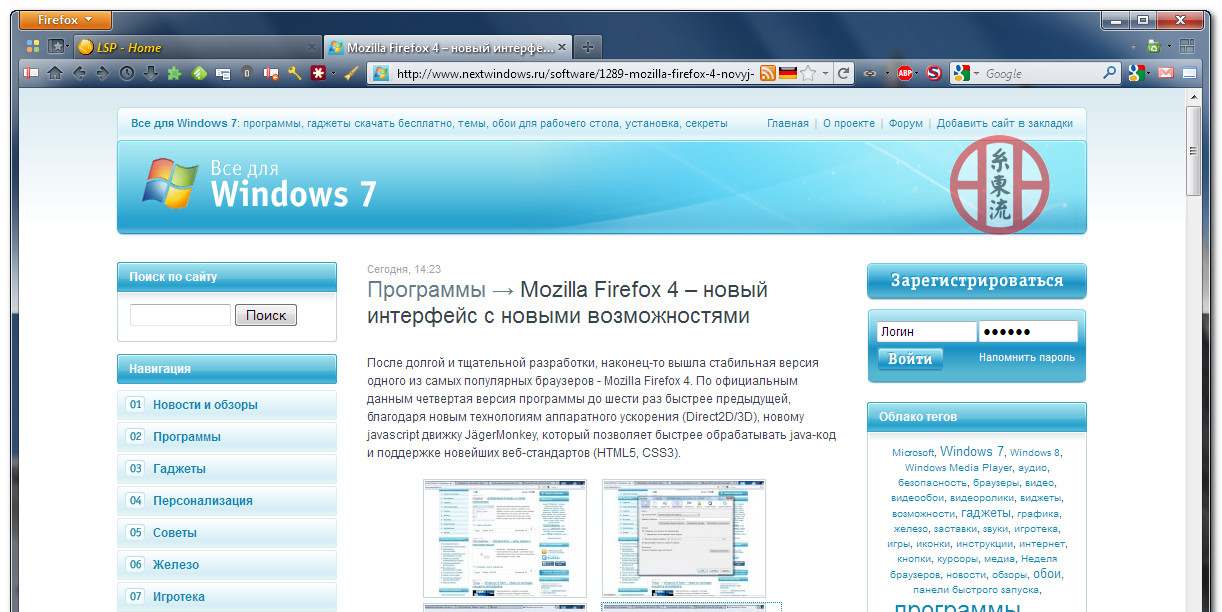Click the red-white flag icon at toolbar start
The height and width of the screenshot is (612, 1222).
click(x=31, y=73)
